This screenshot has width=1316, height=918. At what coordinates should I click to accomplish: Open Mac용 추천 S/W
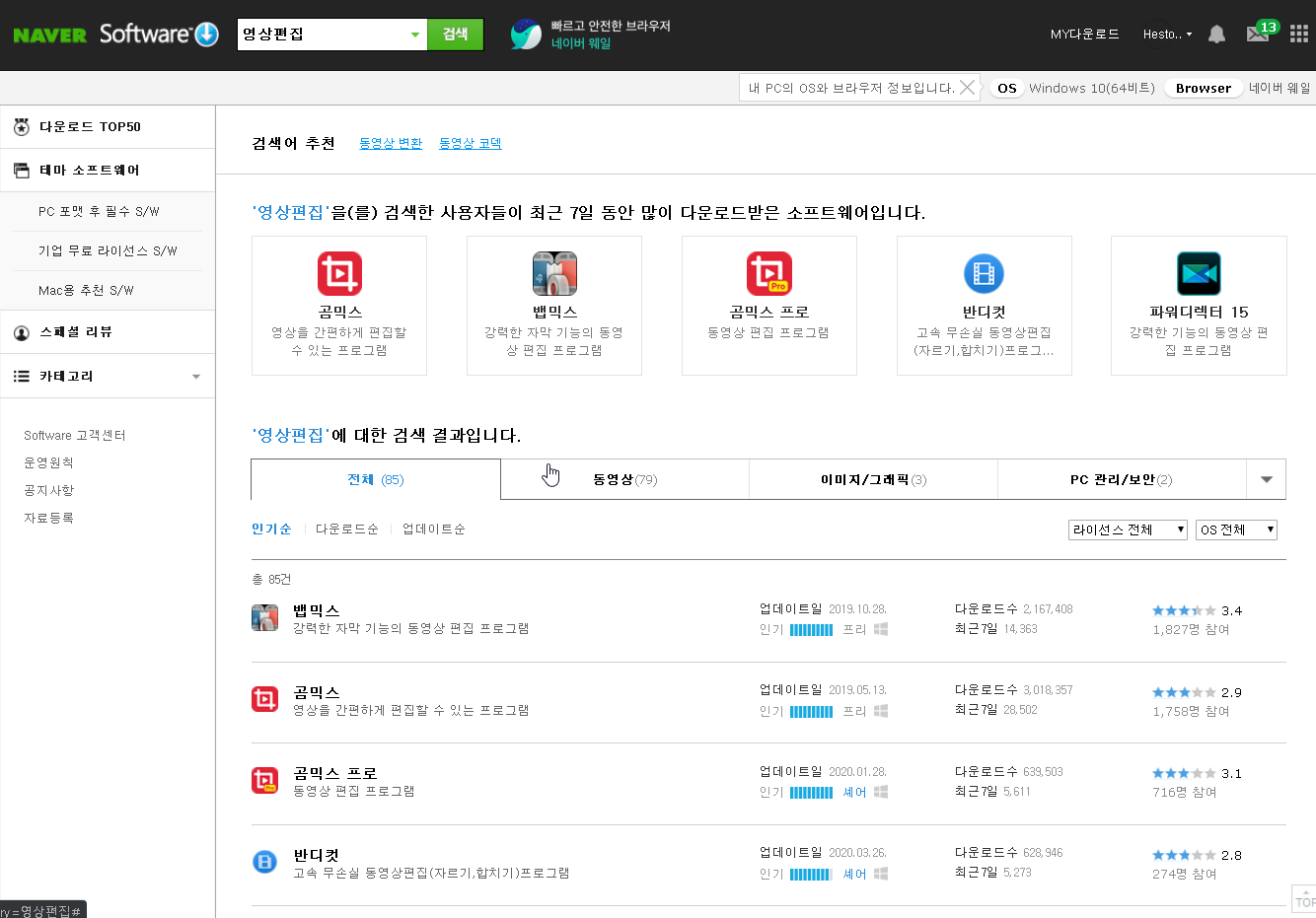point(86,291)
